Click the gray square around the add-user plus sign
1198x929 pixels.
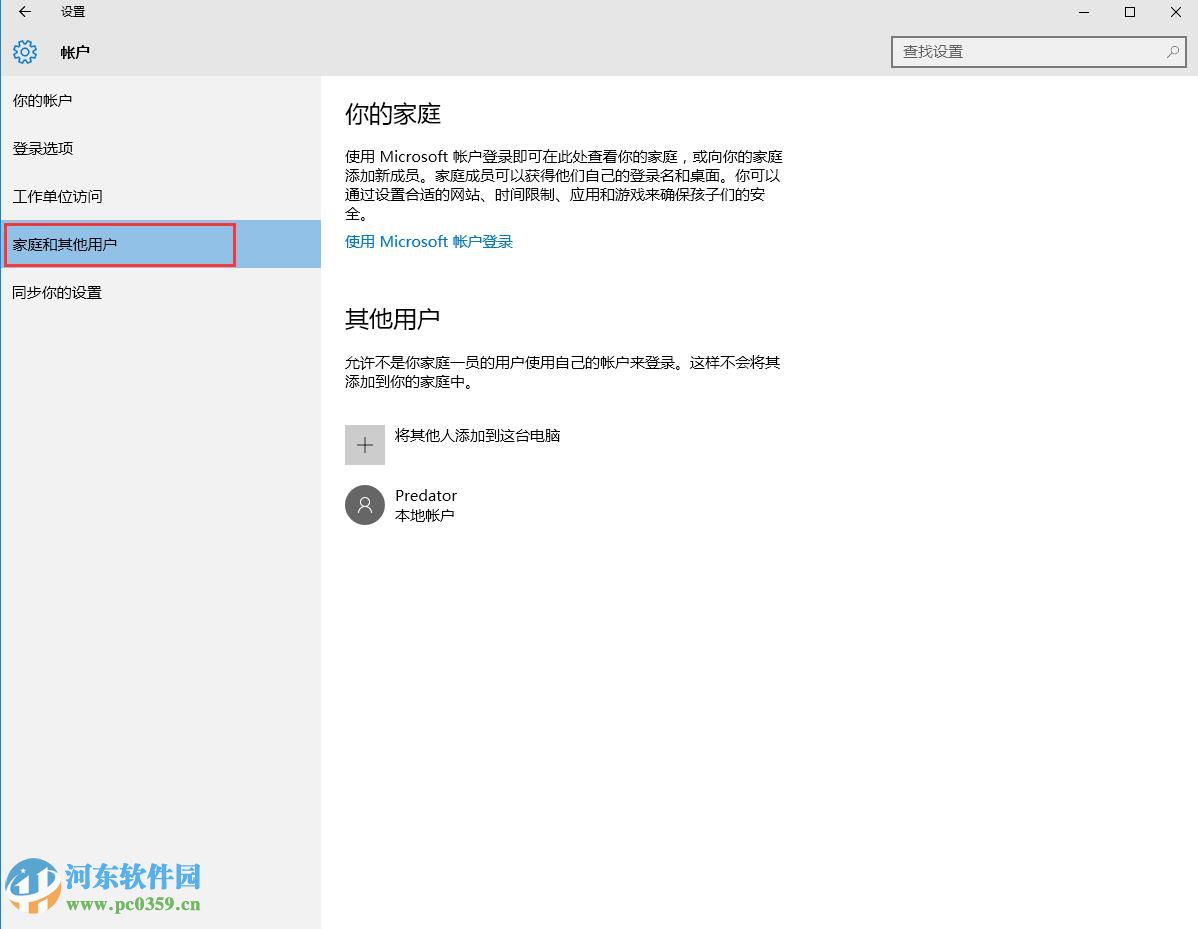(x=364, y=444)
